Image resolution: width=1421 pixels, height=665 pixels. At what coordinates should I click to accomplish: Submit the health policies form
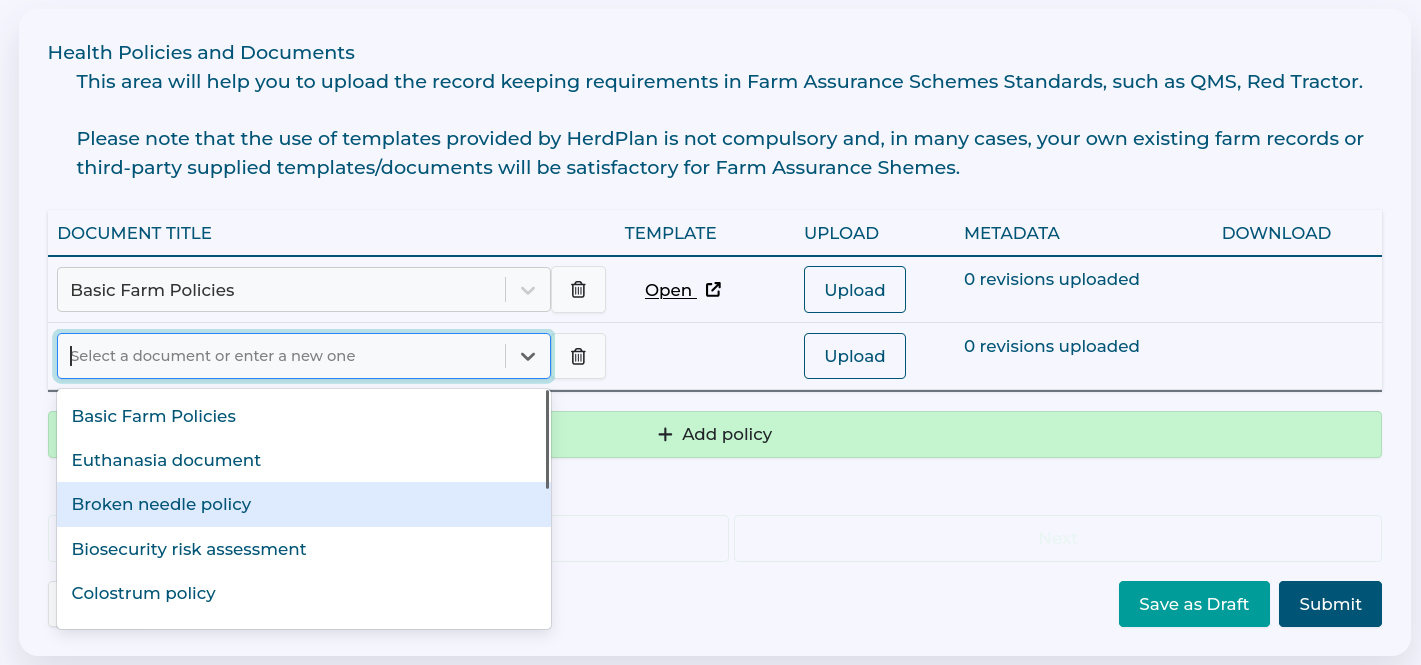tap(1330, 604)
